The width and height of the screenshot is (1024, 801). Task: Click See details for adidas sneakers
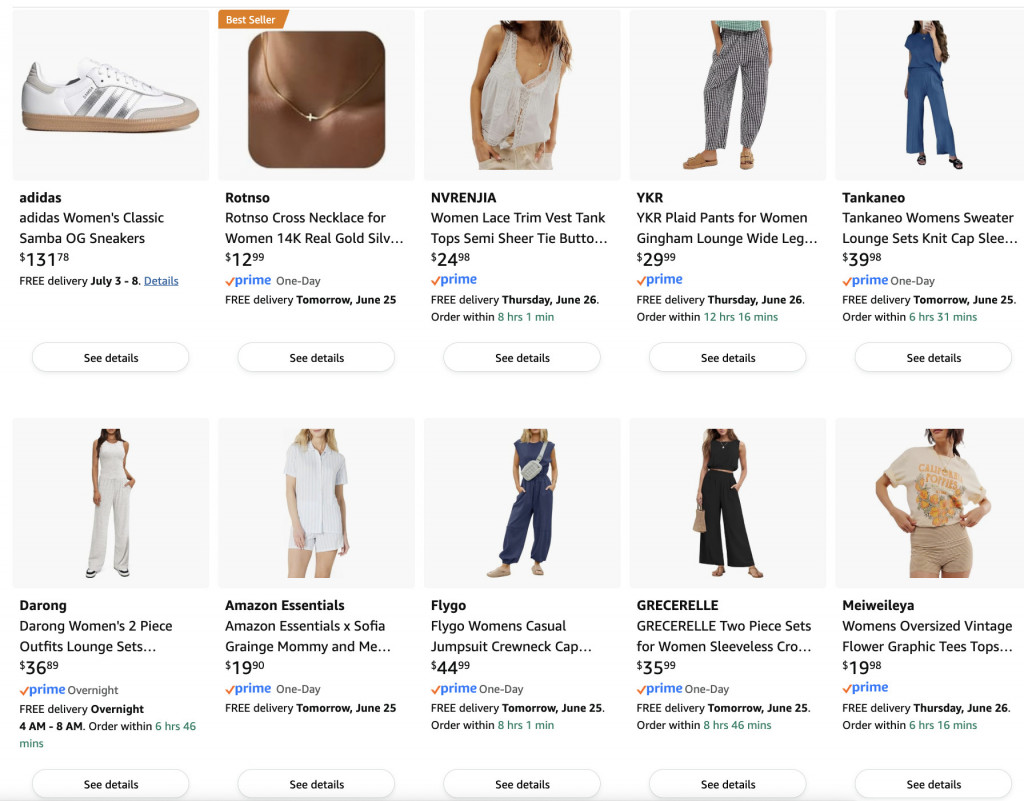(110, 358)
